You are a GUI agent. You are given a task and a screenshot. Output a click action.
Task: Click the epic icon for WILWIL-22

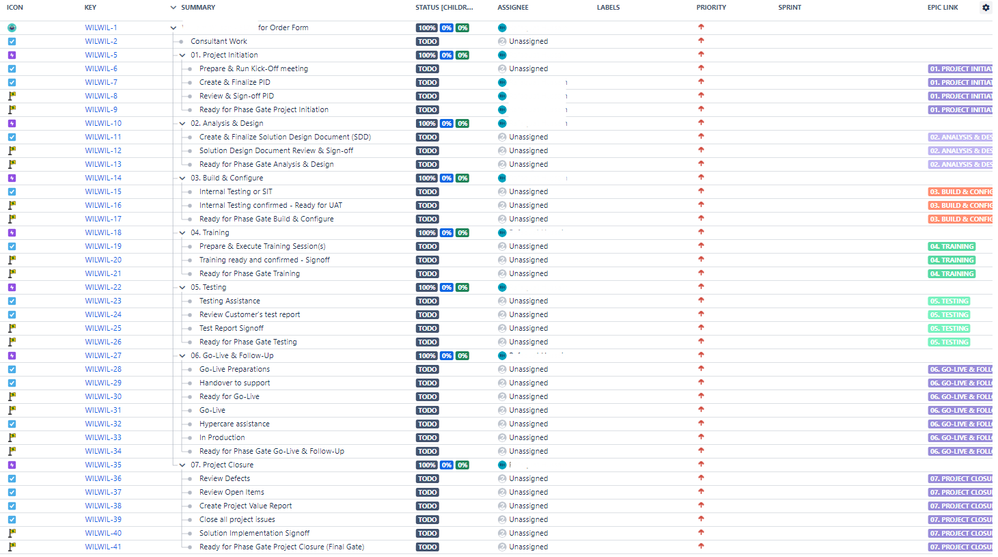(12, 288)
